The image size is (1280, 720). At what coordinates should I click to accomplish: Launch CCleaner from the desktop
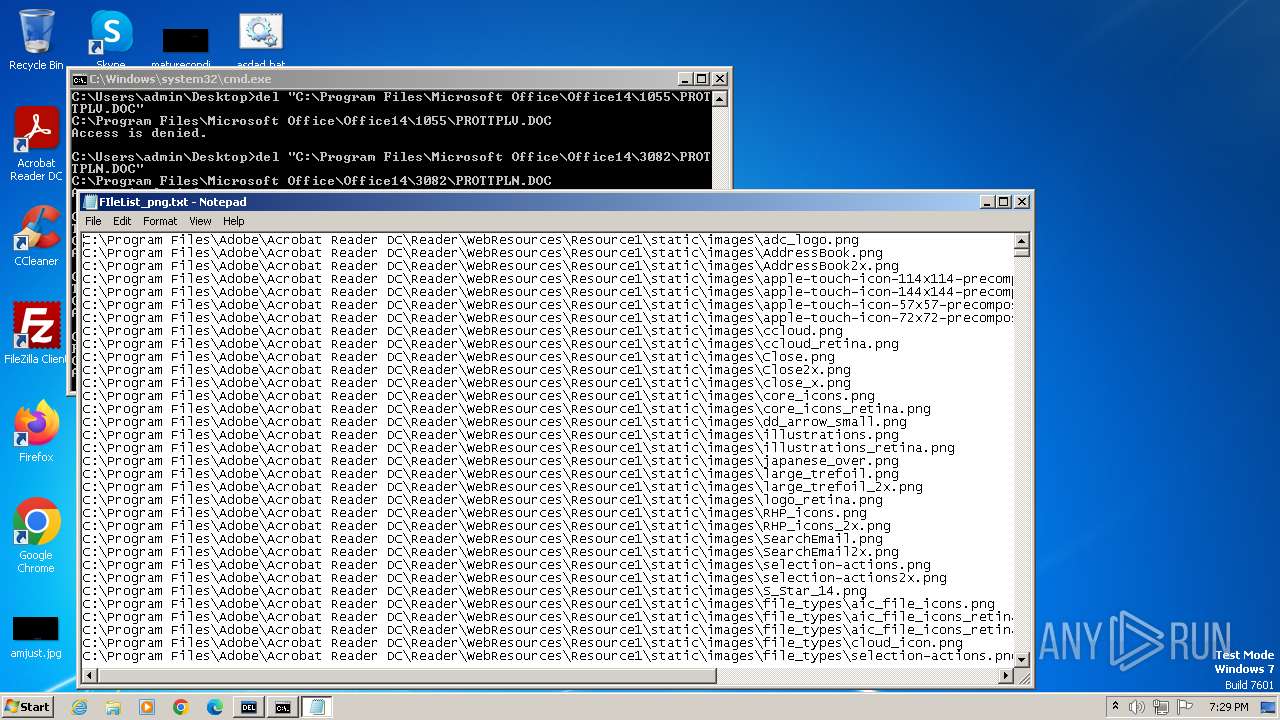[36, 236]
